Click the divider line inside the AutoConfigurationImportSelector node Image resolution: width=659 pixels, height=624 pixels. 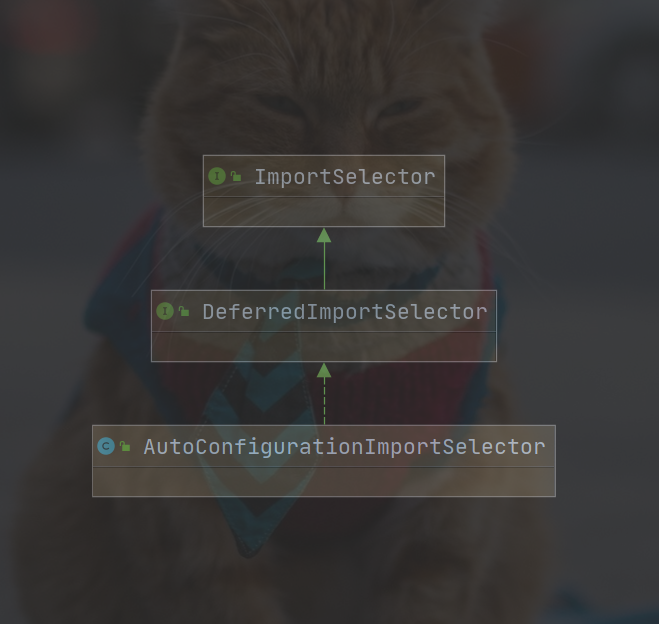[324, 466]
